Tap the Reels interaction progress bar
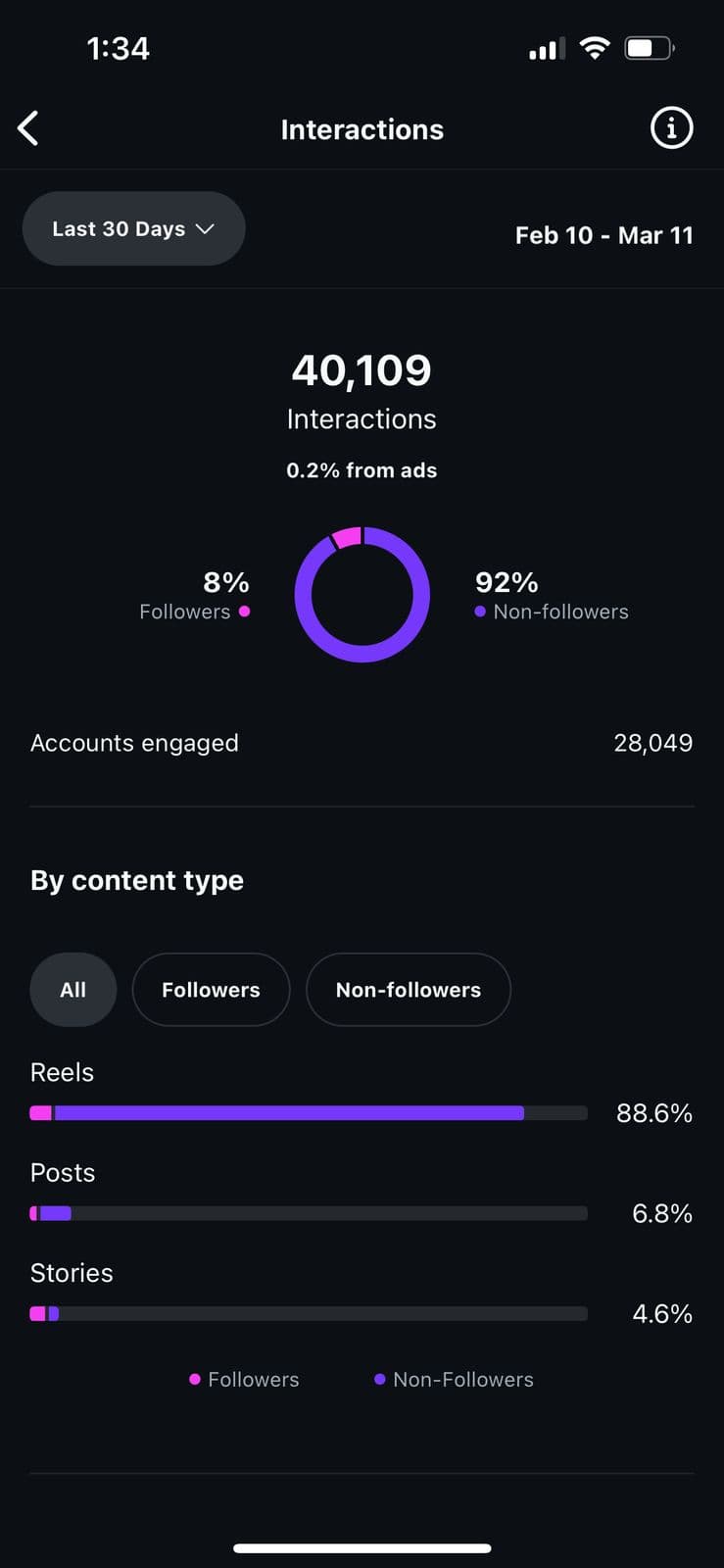 pos(309,1113)
